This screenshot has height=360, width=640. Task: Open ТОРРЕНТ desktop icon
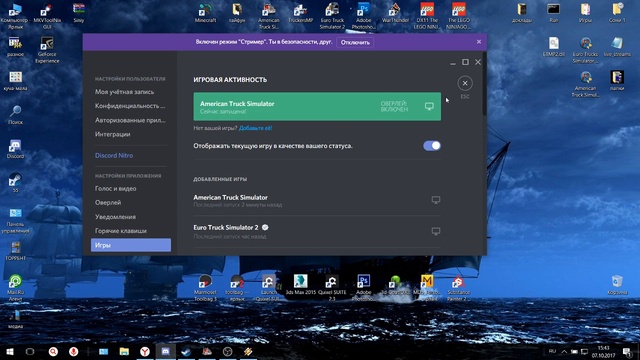[15, 251]
